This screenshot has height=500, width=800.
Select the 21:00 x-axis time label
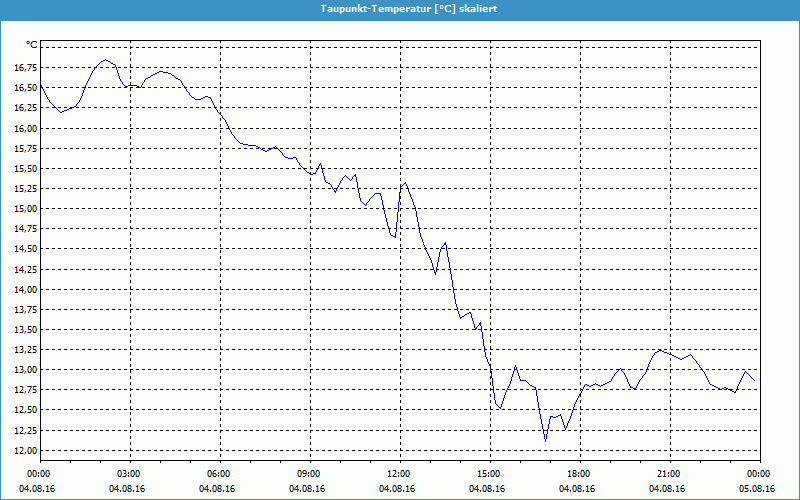669,474
